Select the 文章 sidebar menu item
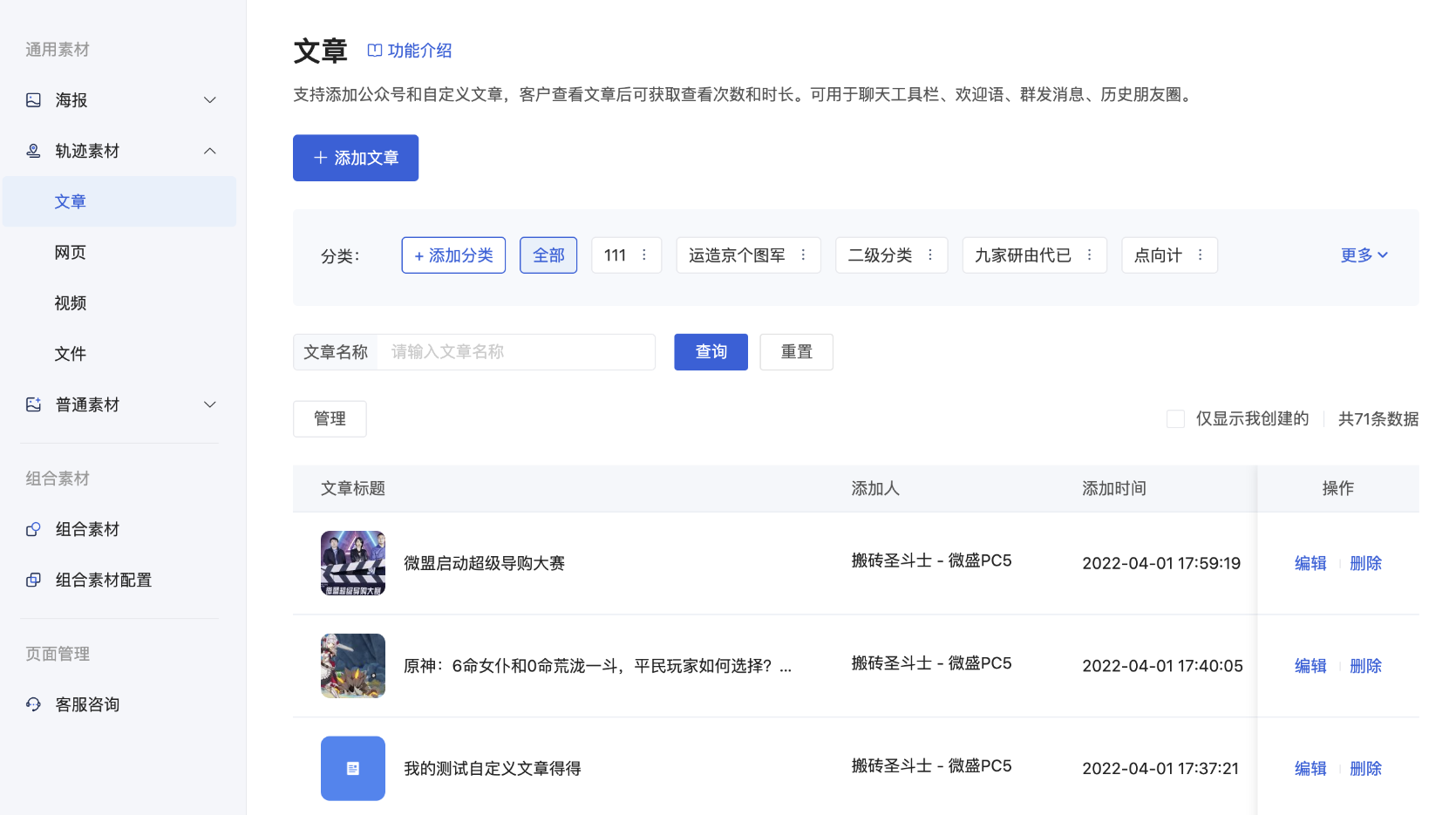The image size is (1456, 815). [119, 201]
